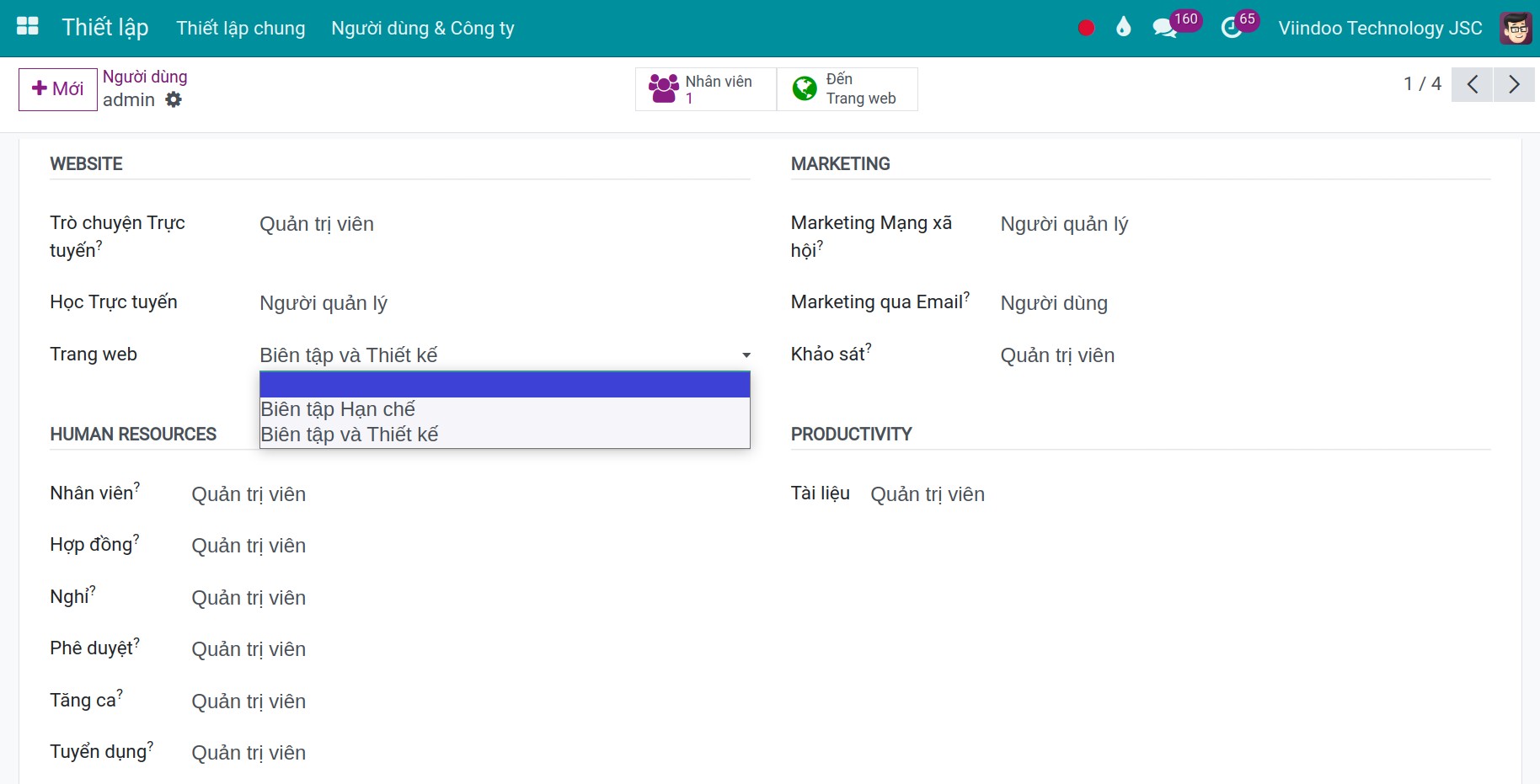Open Nhân viên smart button
Viewport: 1540px width, 784px height.
point(706,88)
